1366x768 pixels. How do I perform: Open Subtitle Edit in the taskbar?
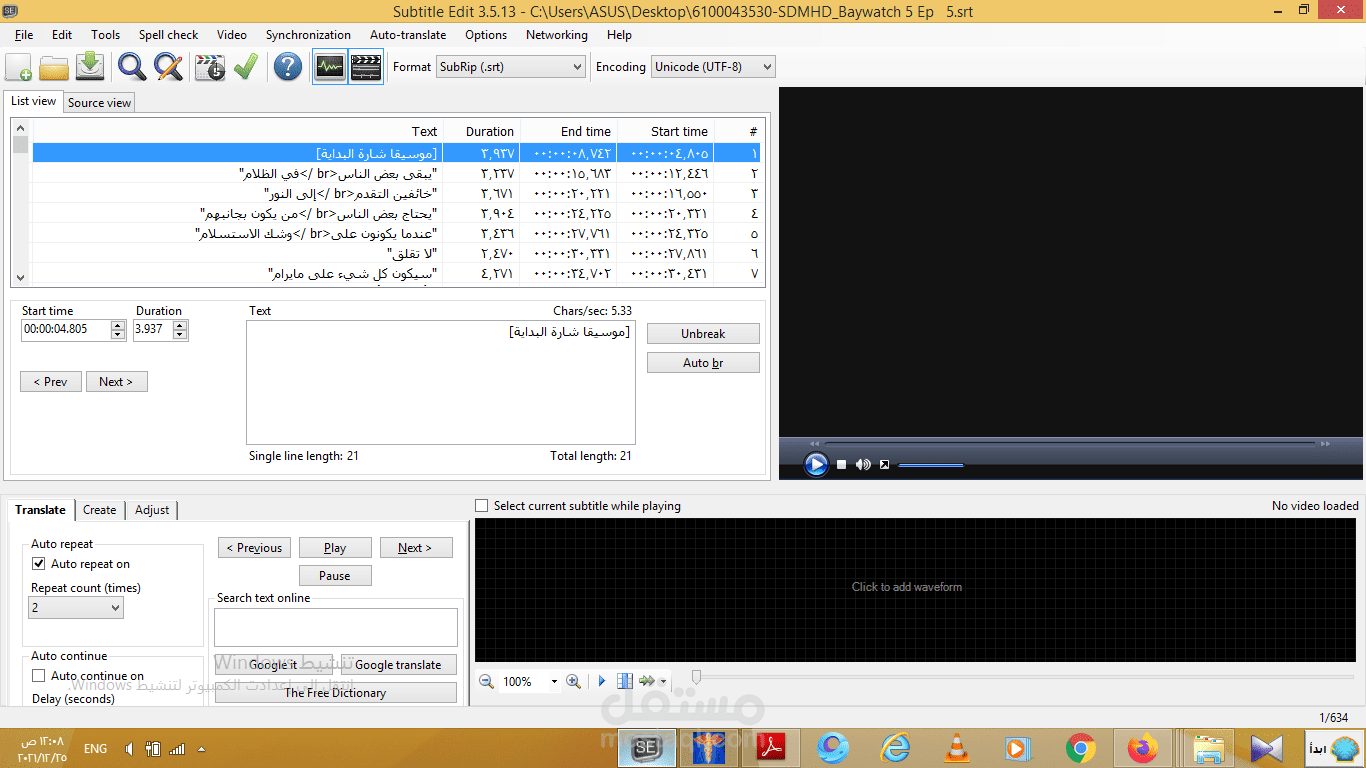tap(647, 747)
